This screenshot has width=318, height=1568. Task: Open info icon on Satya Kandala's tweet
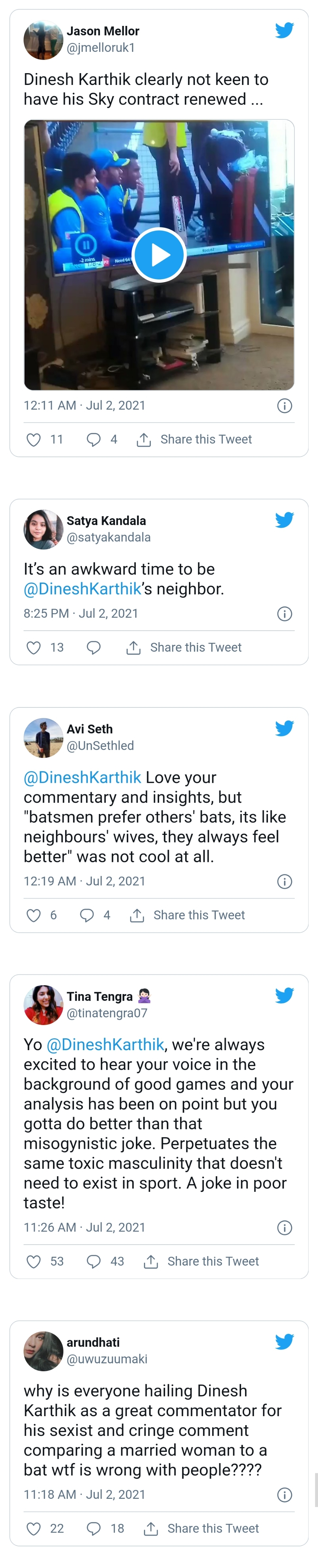tap(285, 614)
